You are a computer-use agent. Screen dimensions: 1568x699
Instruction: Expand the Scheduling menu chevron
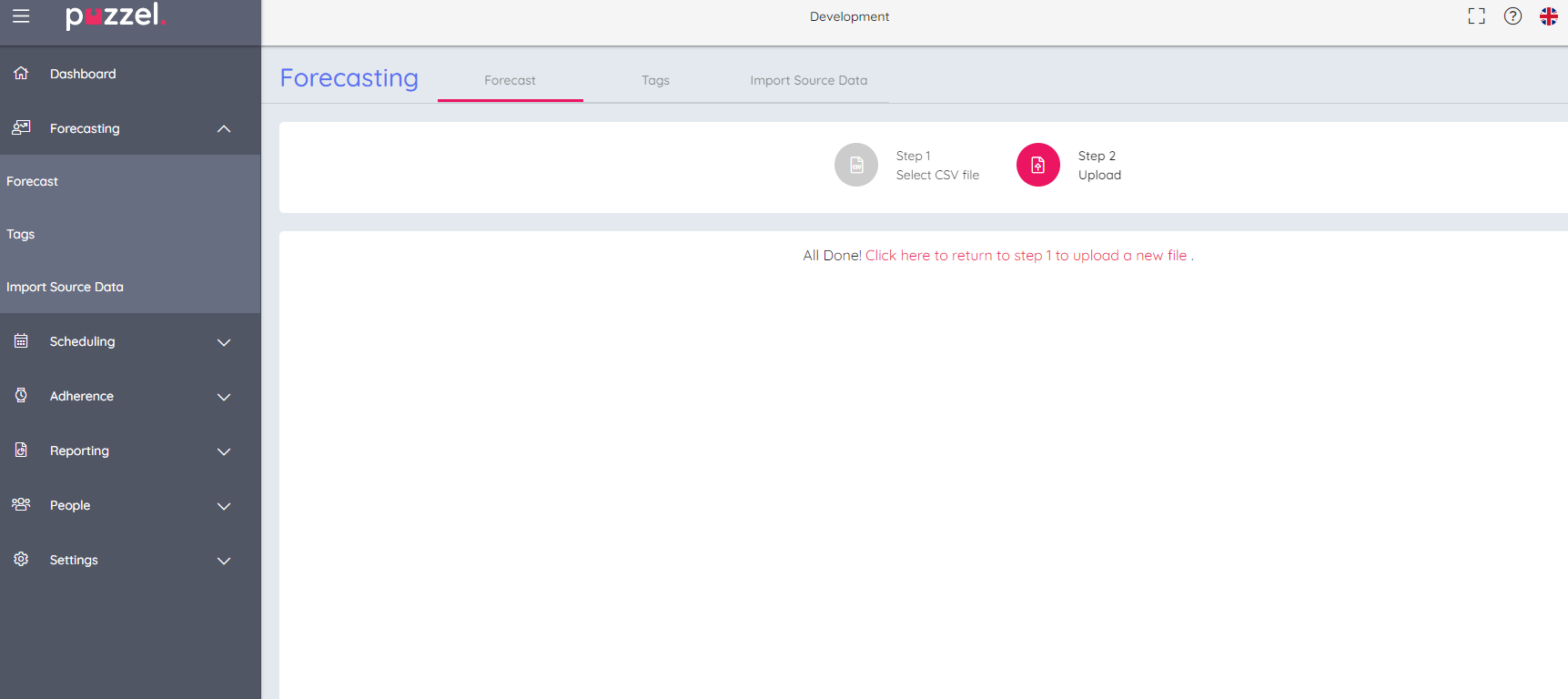224,342
